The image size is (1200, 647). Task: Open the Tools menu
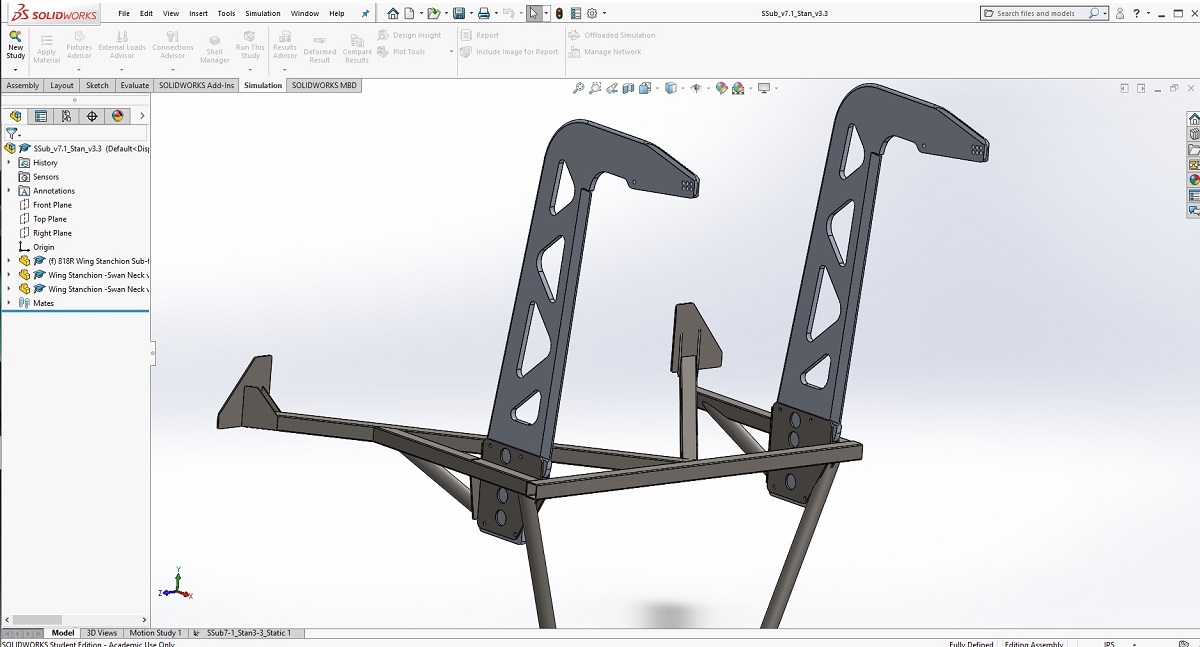tap(227, 14)
